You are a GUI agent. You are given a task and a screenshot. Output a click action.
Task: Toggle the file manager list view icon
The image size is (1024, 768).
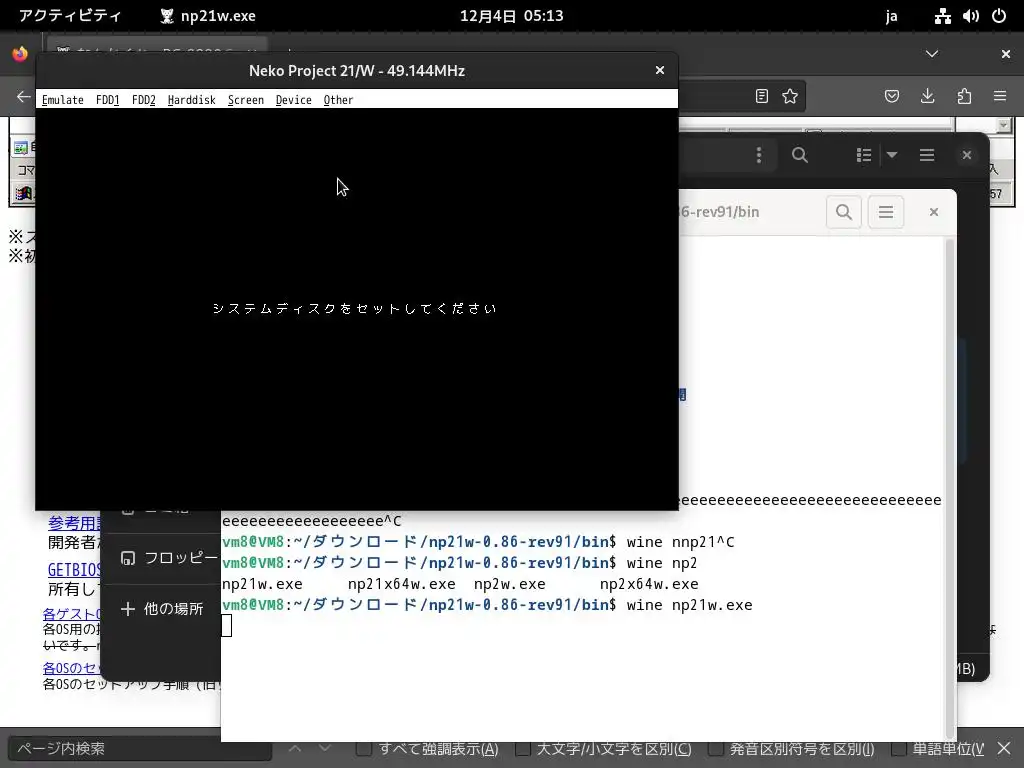864,155
